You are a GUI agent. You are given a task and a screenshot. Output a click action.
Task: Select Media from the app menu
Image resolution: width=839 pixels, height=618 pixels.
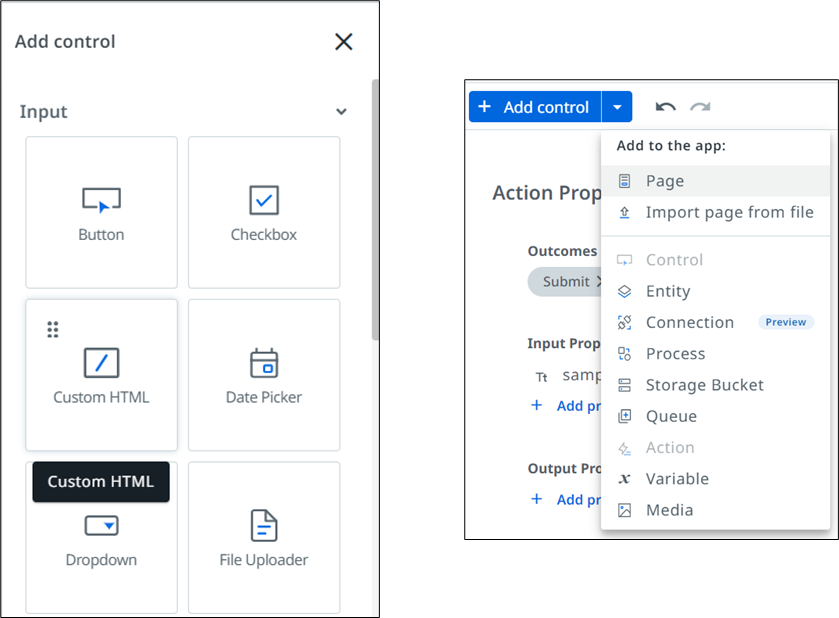(x=669, y=510)
